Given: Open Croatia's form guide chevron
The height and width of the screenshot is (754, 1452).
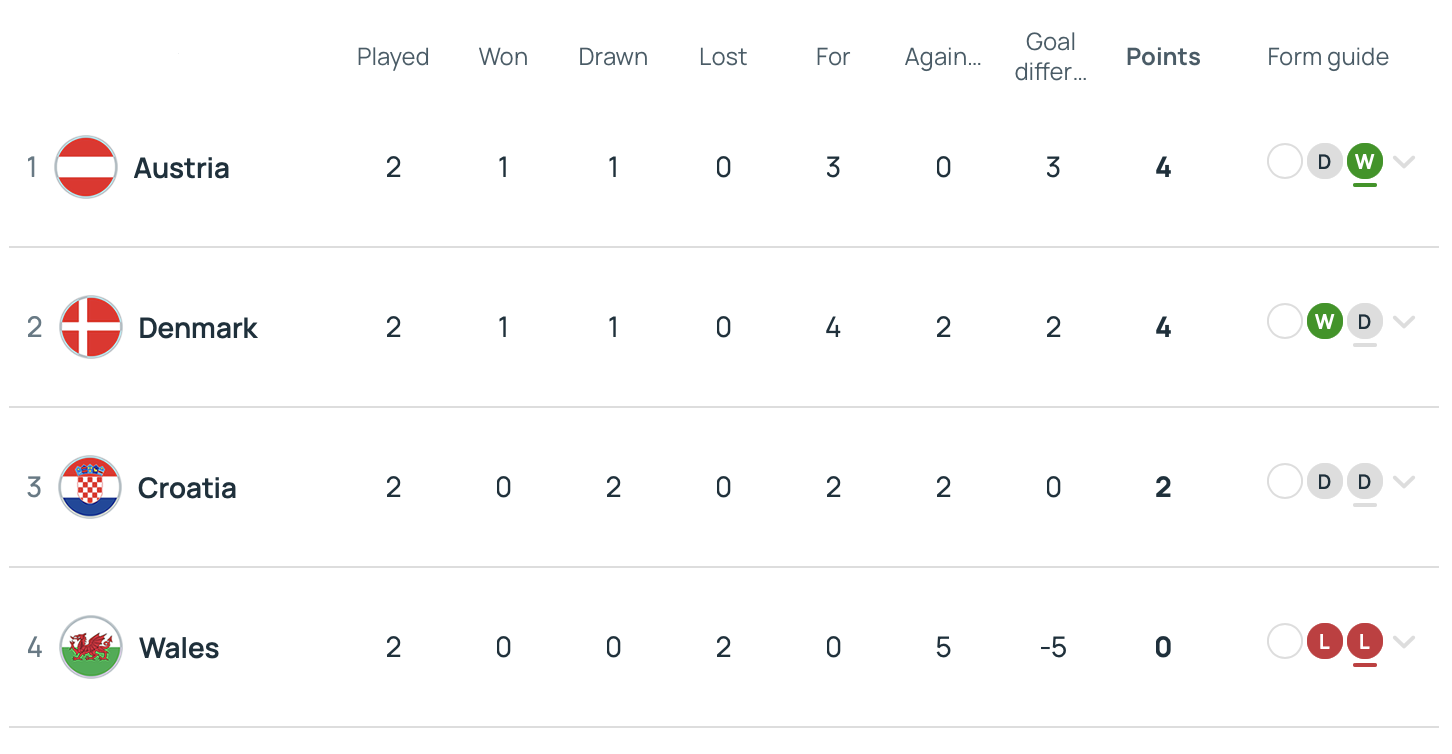Looking at the screenshot, I should pyautogui.click(x=1404, y=482).
